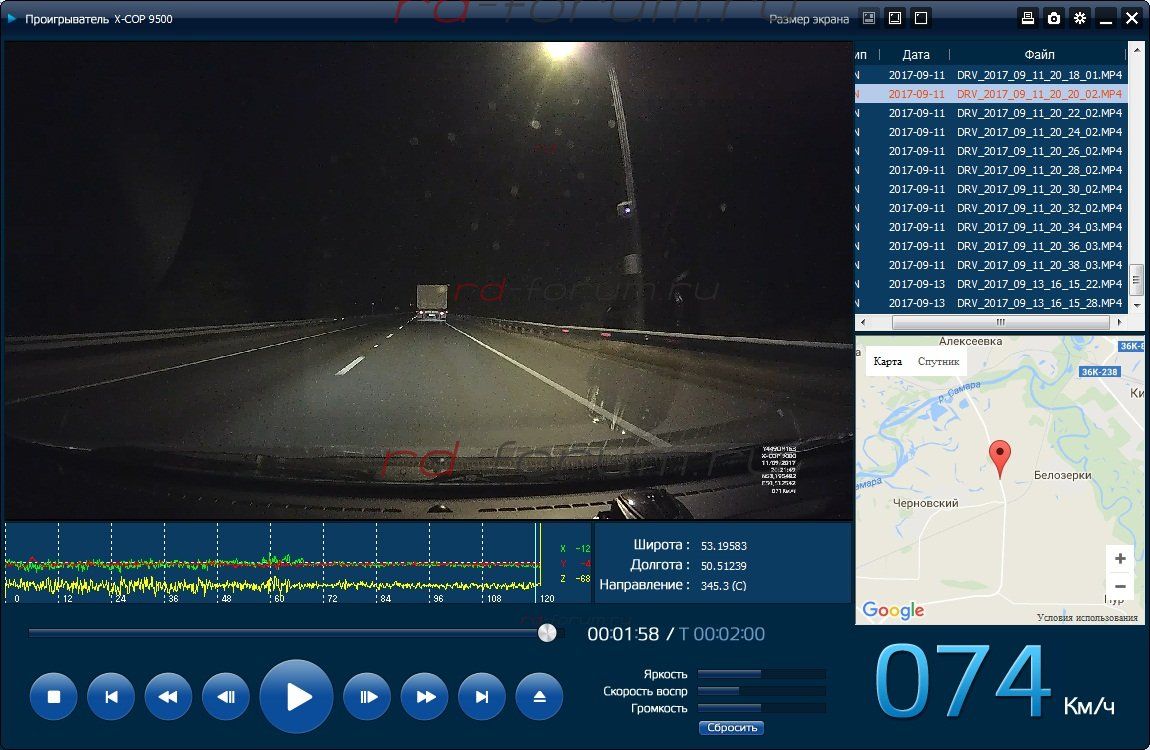Skip to the next video file
The width and height of the screenshot is (1150, 750).
pyautogui.click(x=482, y=697)
